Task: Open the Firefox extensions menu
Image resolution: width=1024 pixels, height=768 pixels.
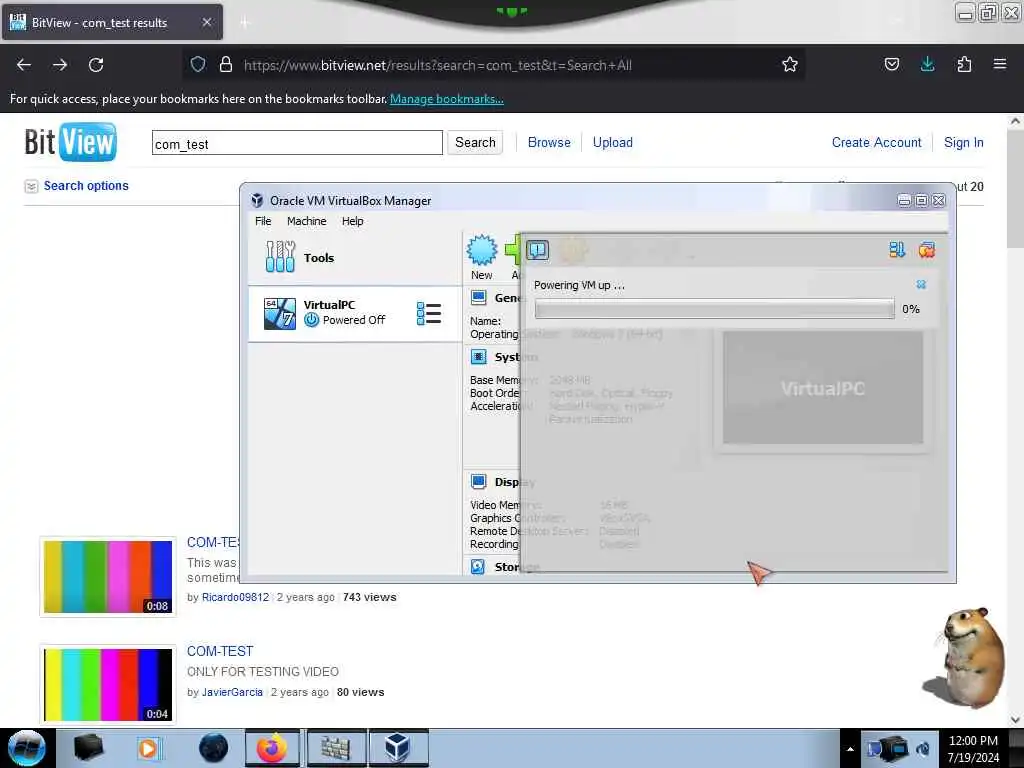Action: 964,64
